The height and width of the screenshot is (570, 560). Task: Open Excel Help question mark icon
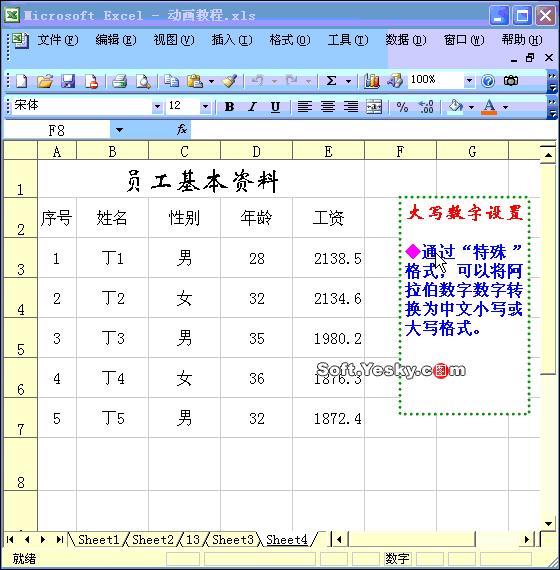coord(488,81)
